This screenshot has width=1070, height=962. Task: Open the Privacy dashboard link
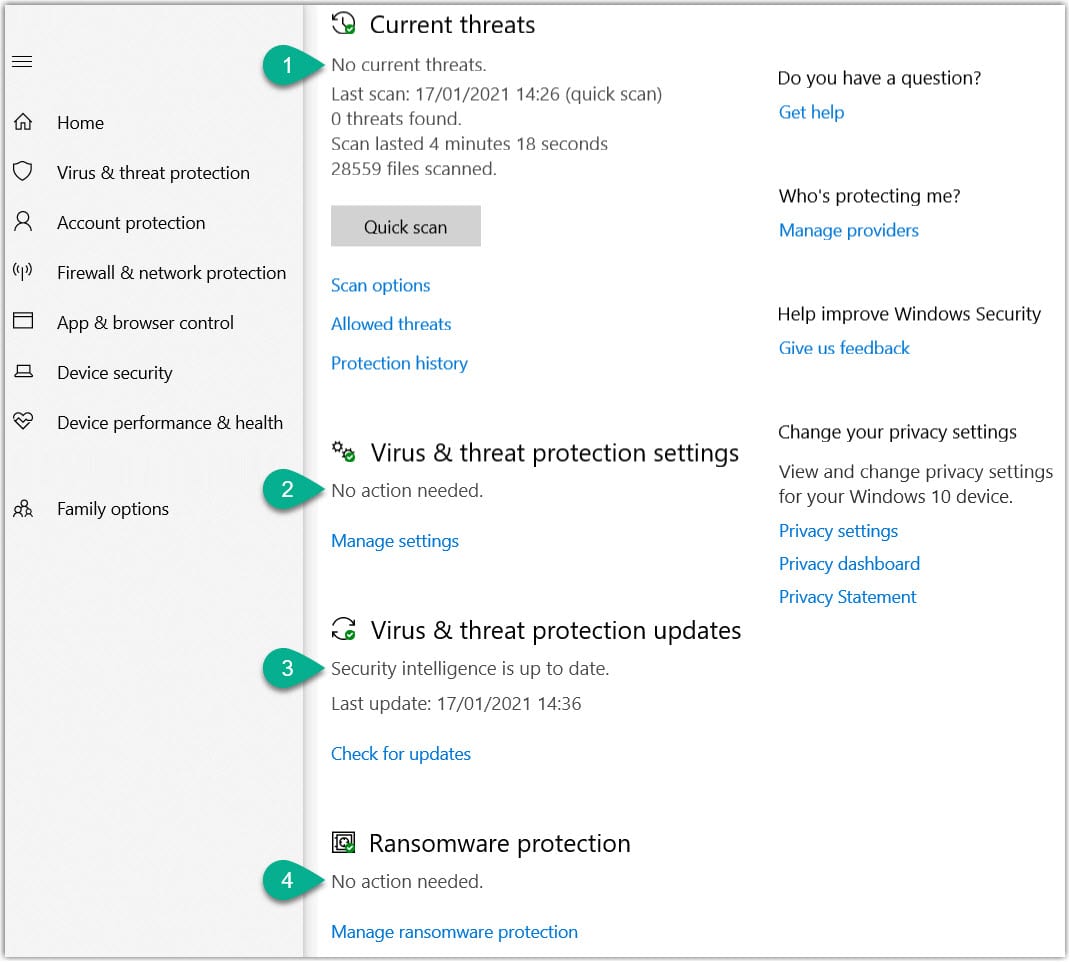[849, 564]
